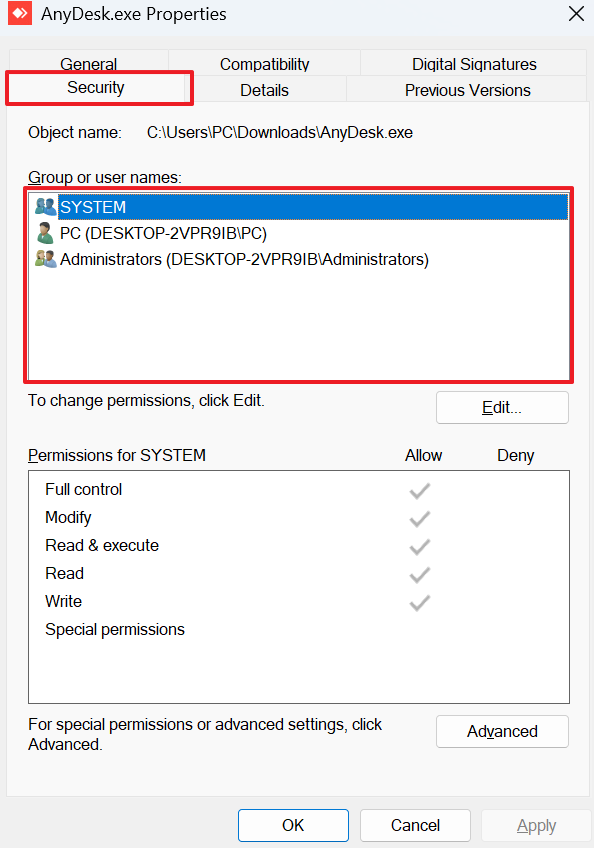The height and width of the screenshot is (848, 594).
Task: Click Apply to save changes
Action: (536, 825)
